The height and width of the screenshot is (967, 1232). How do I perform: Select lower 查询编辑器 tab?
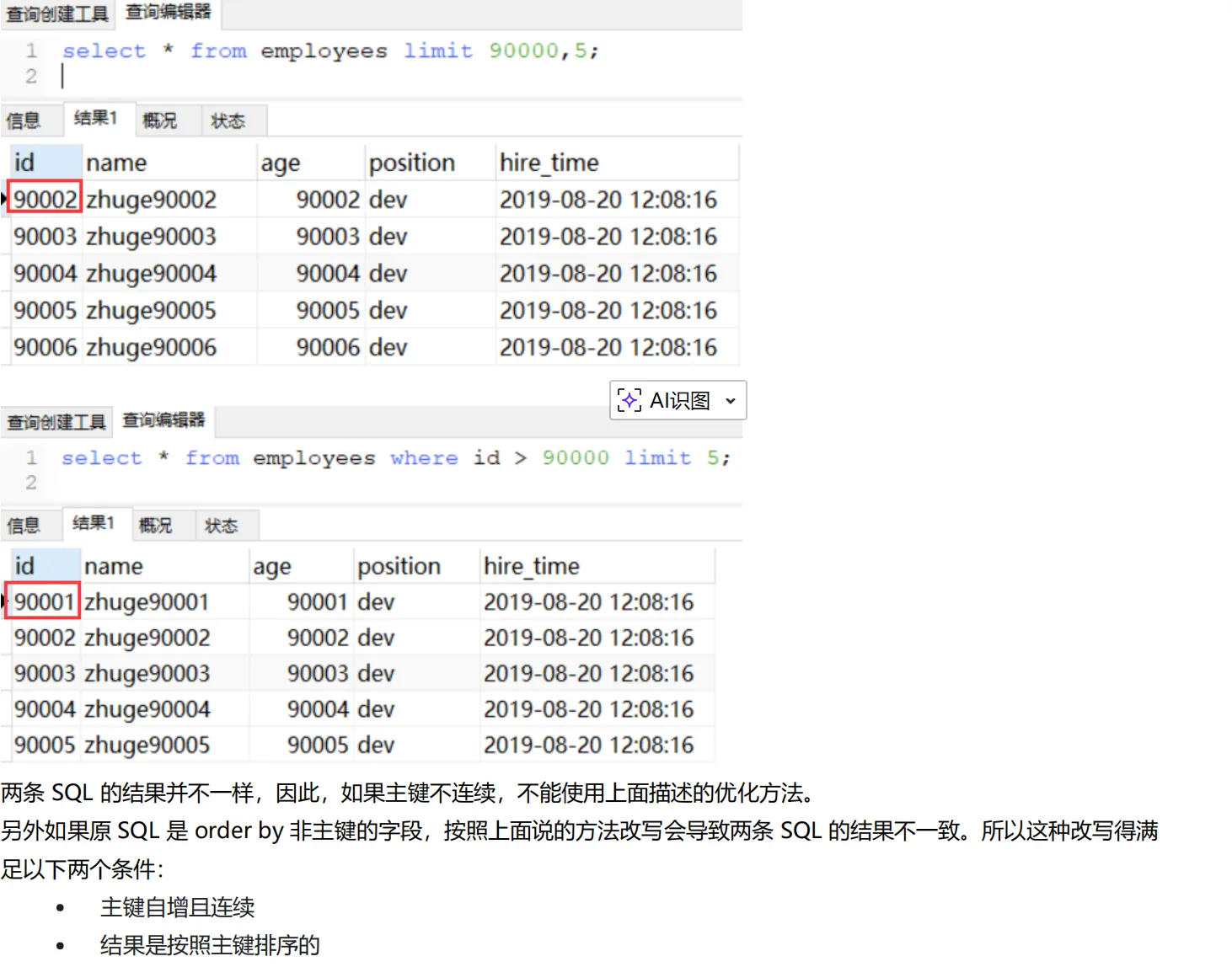pos(163,419)
